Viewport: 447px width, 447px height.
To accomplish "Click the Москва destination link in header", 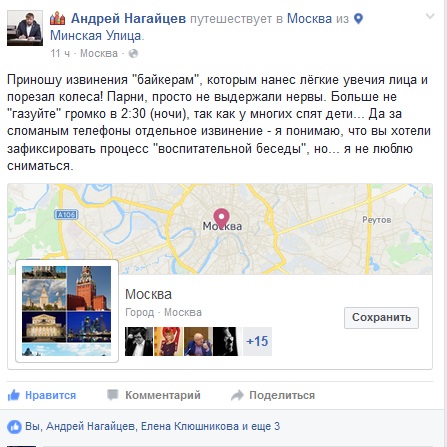I will point(309,18).
